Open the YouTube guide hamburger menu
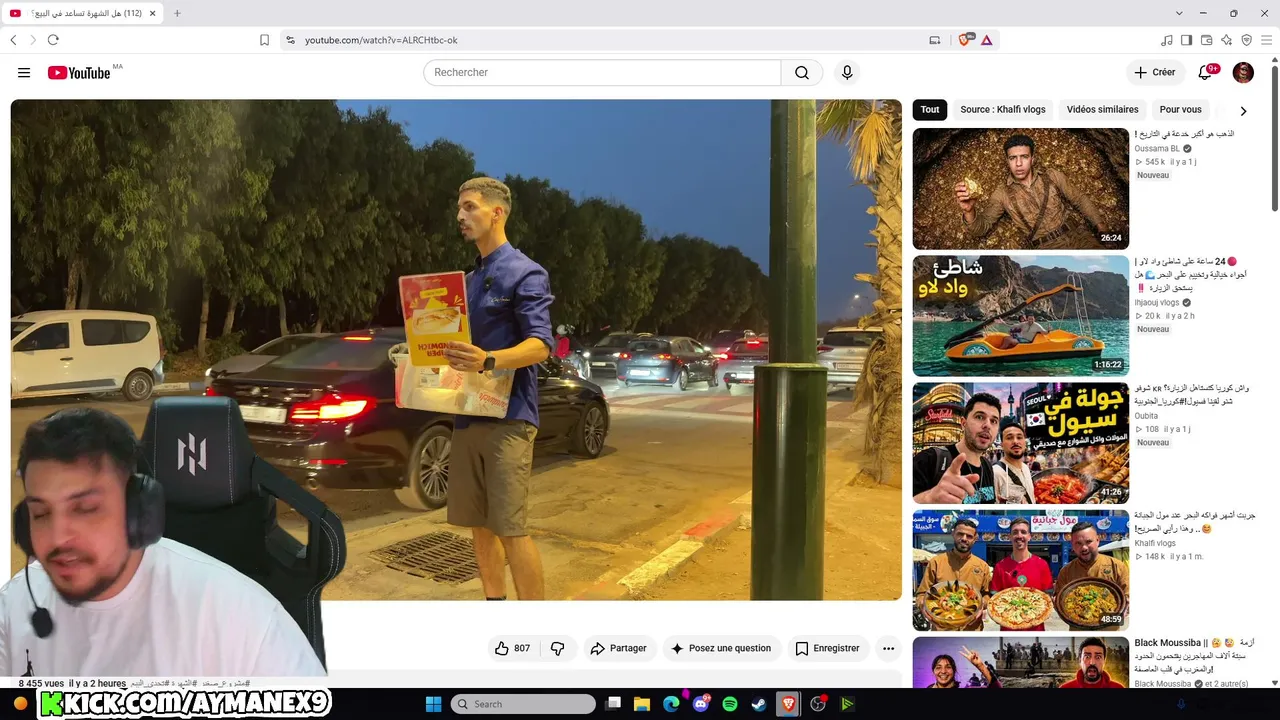 (x=24, y=72)
